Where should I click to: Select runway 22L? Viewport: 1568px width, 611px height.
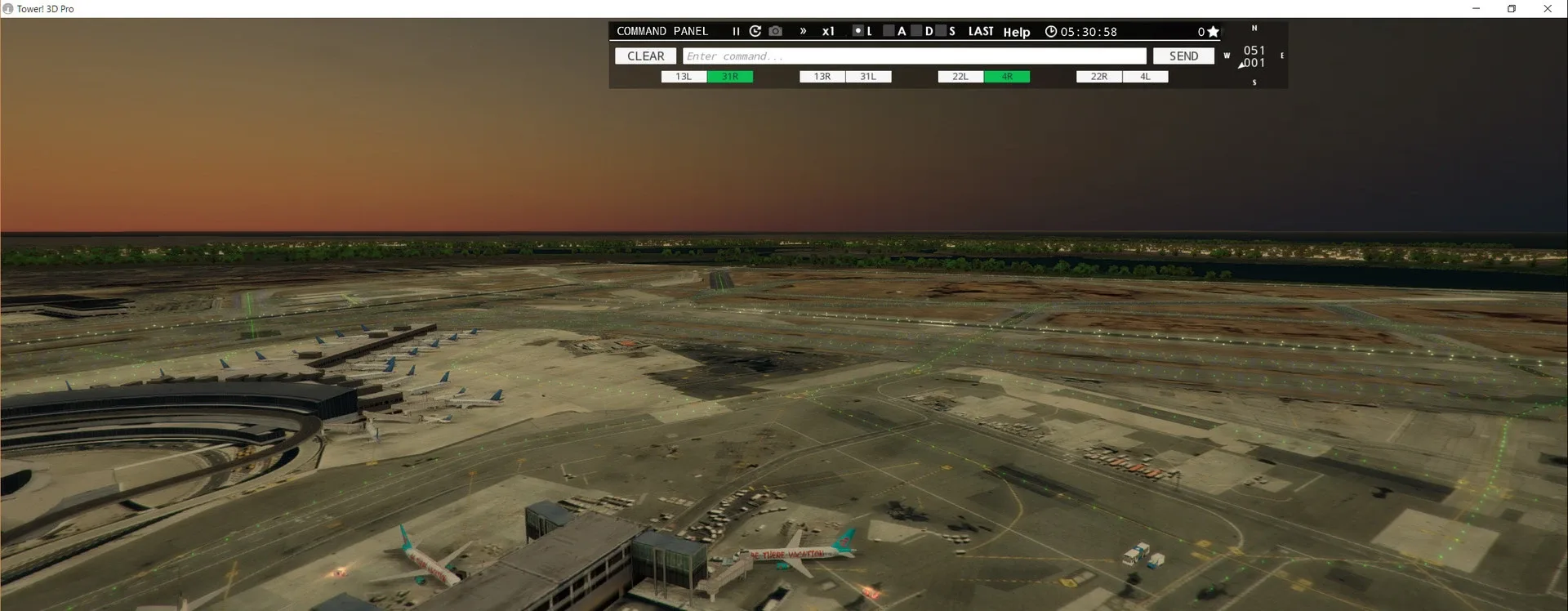tap(960, 77)
